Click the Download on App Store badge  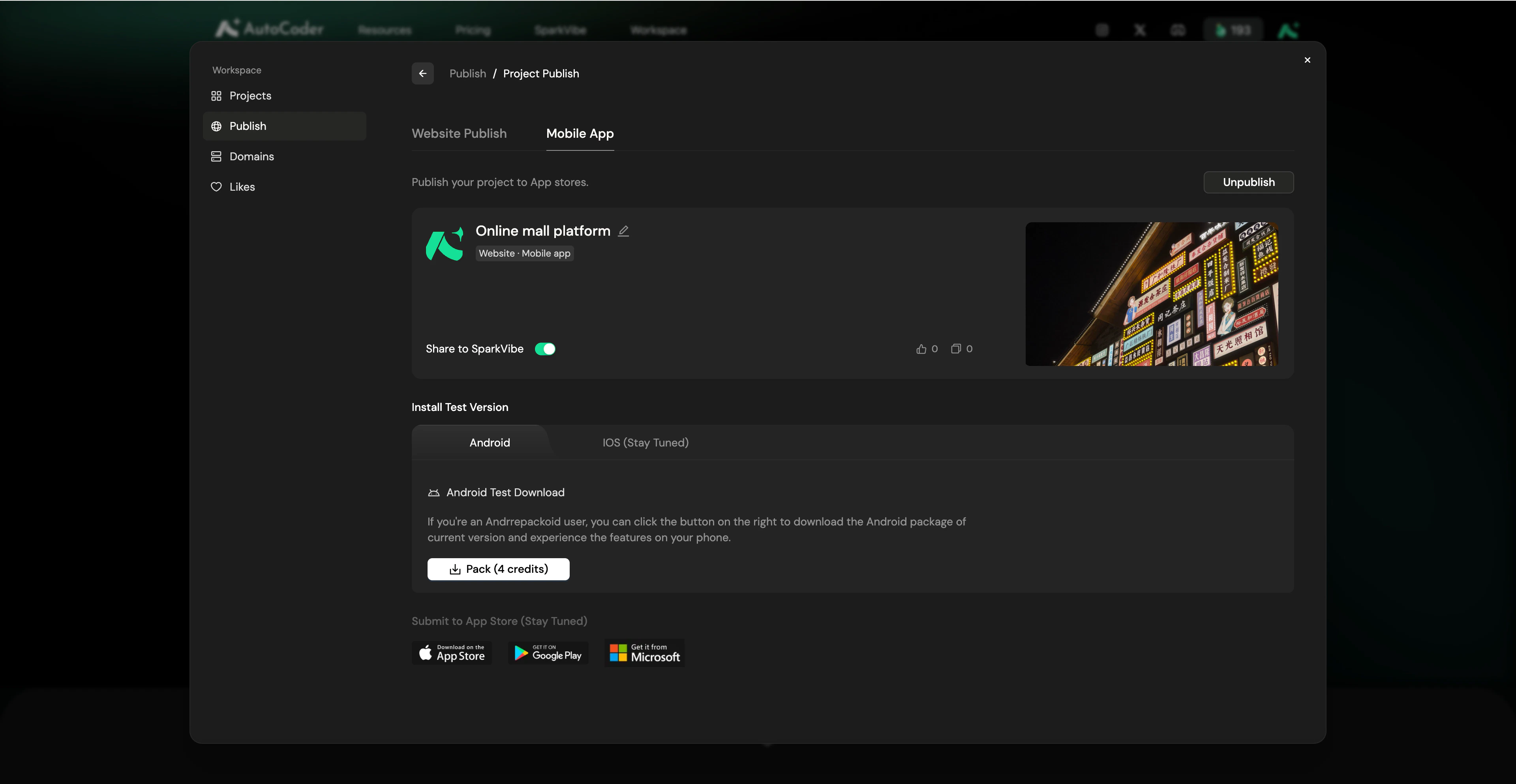[451, 653]
